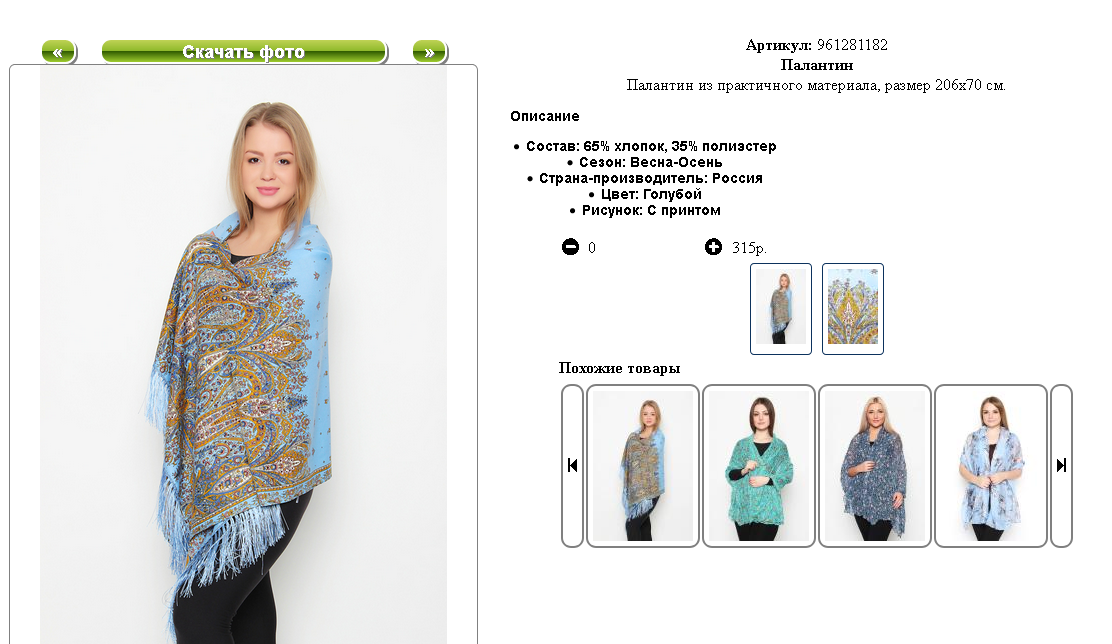
Task: Go to previous photo with « button
Action: pos(58,52)
